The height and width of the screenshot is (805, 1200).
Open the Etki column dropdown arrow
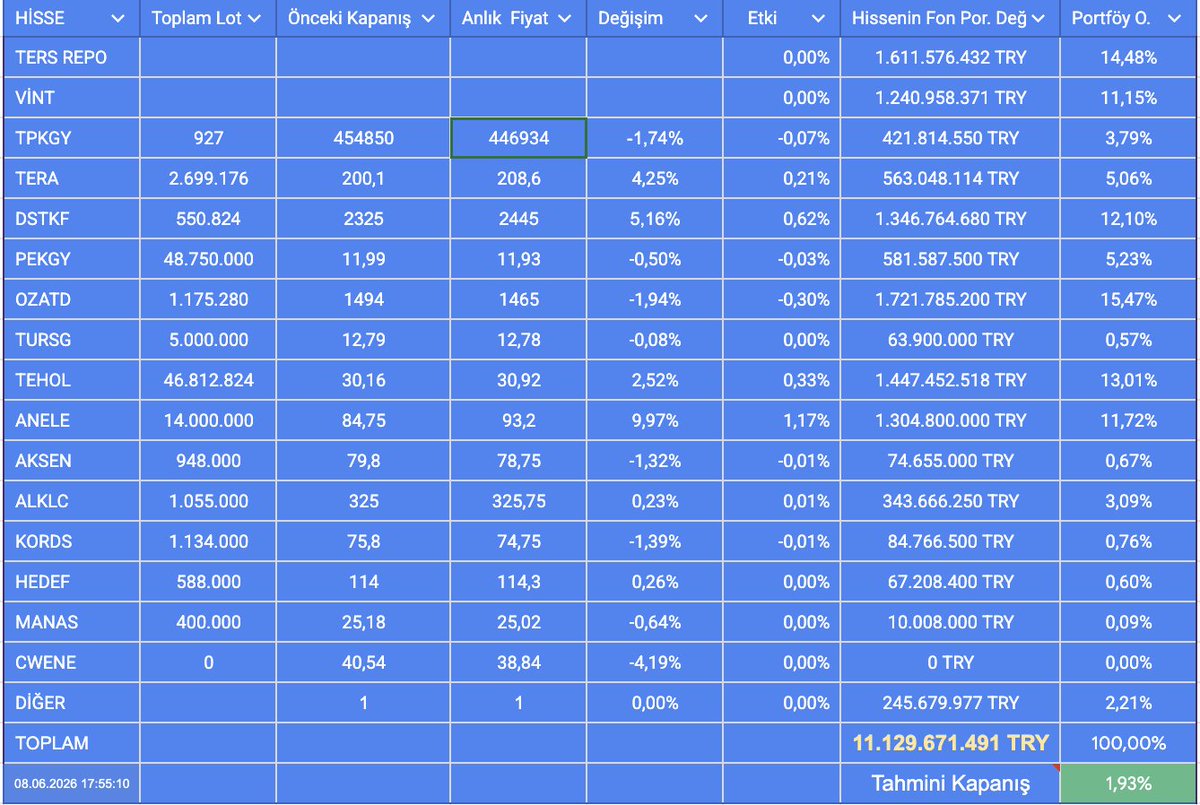pyautogui.click(x=819, y=19)
